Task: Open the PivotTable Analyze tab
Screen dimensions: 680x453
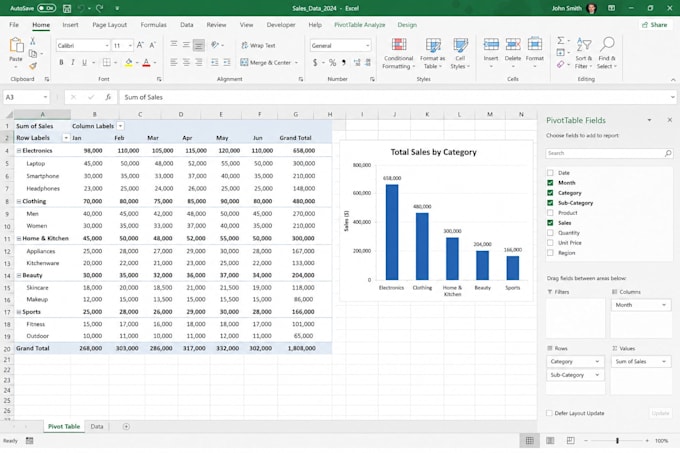Action: 360,25
